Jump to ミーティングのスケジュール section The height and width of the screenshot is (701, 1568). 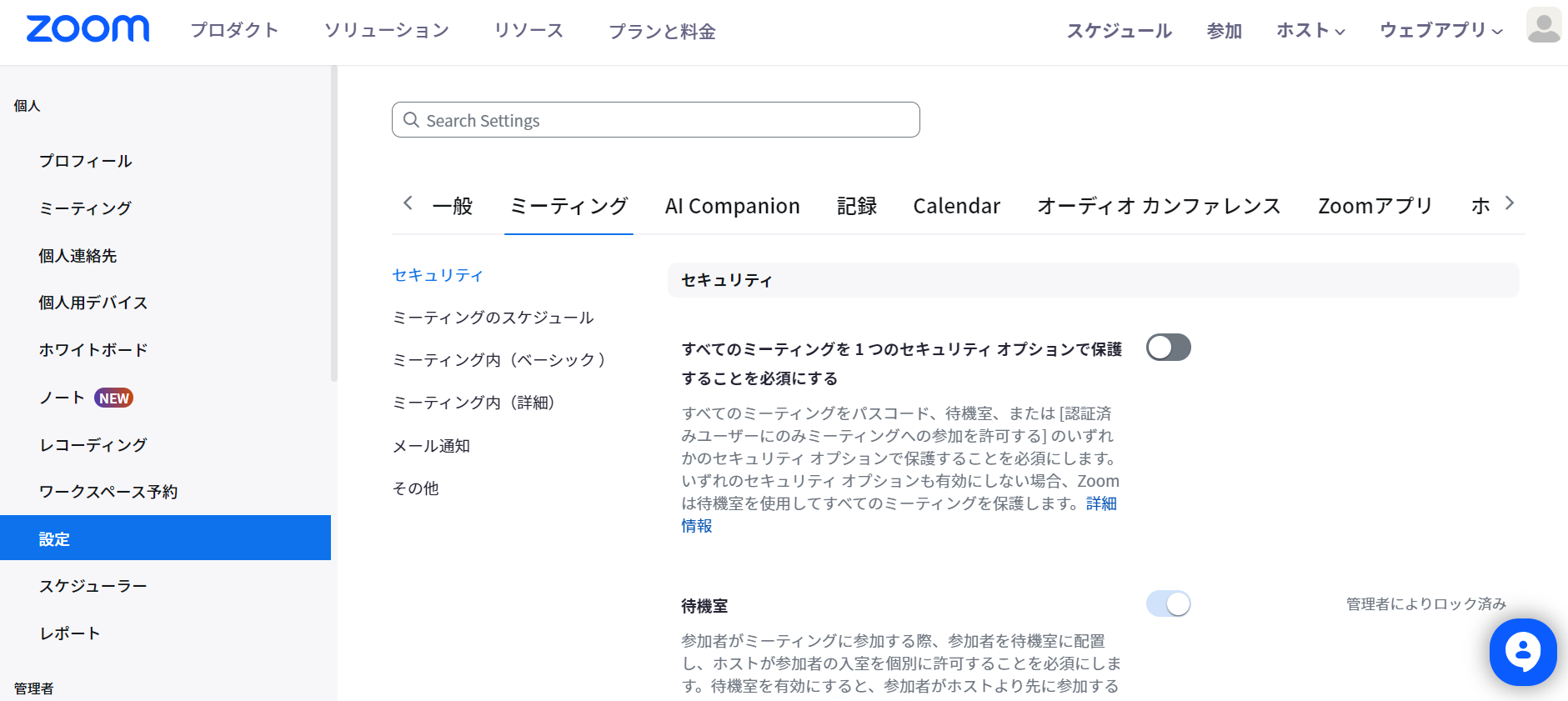click(493, 318)
